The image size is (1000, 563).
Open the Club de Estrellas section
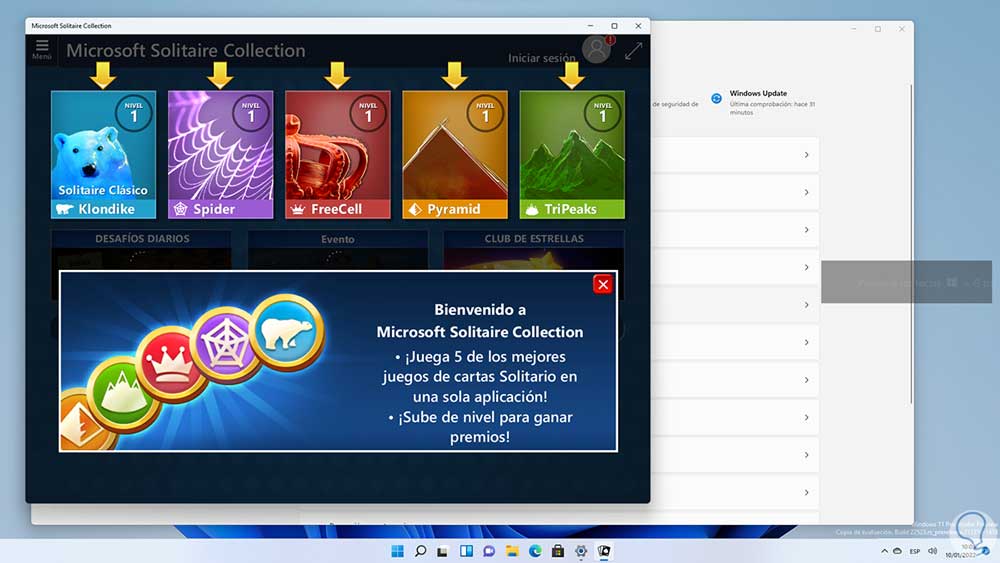pos(534,238)
